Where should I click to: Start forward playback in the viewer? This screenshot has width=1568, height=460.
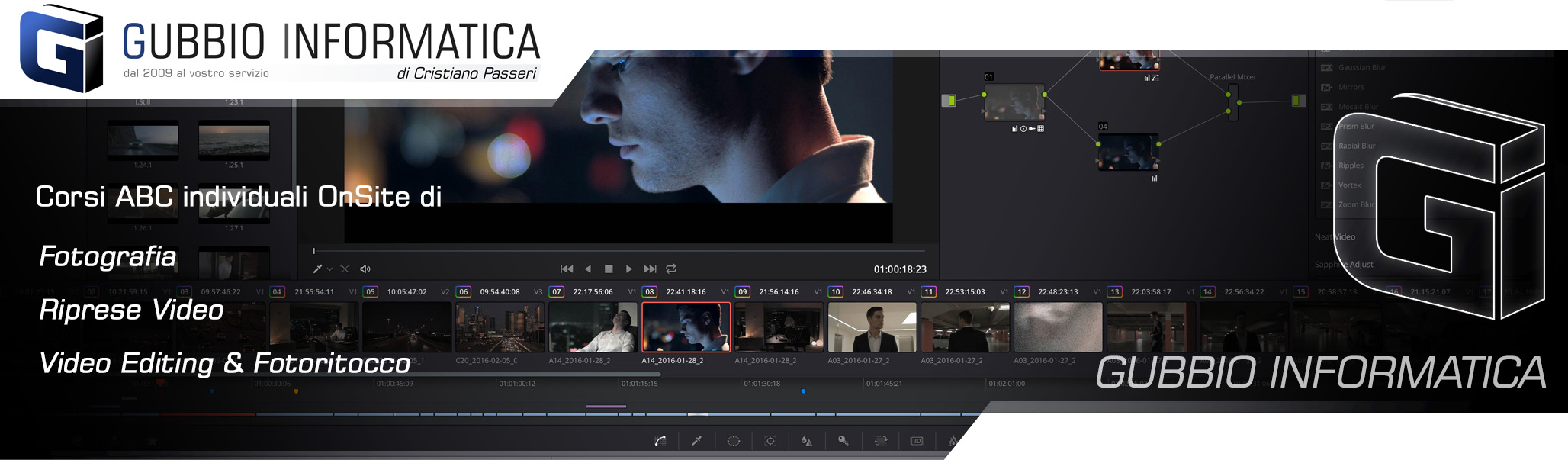[x=629, y=269]
